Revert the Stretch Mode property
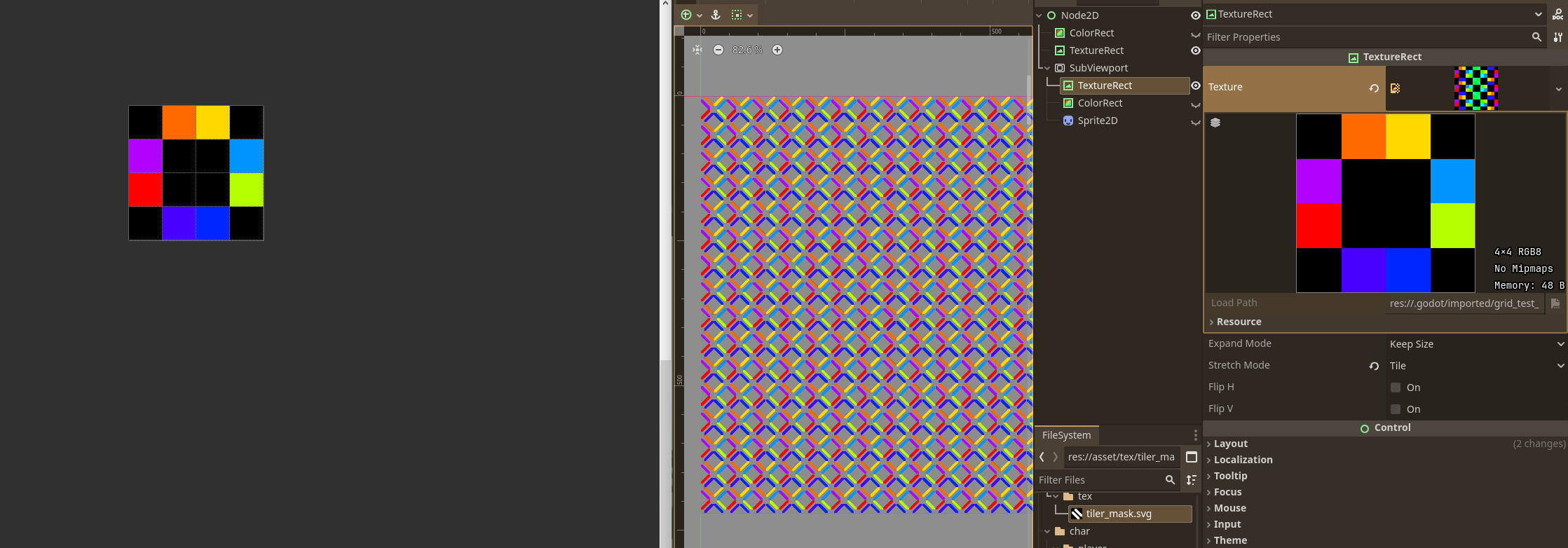Image resolution: width=1568 pixels, height=548 pixels. point(1374,366)
